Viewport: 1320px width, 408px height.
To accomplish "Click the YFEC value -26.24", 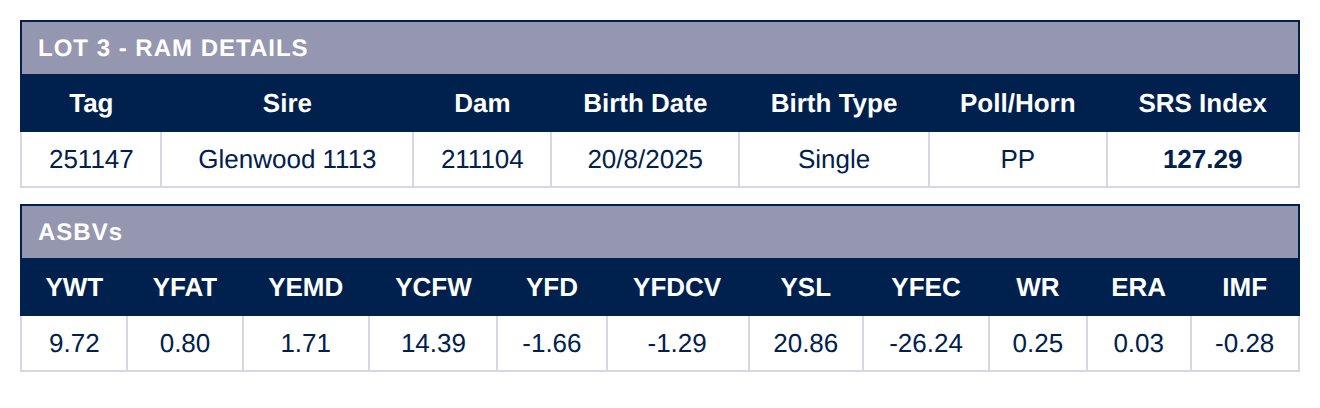I will tap(925, 344).
